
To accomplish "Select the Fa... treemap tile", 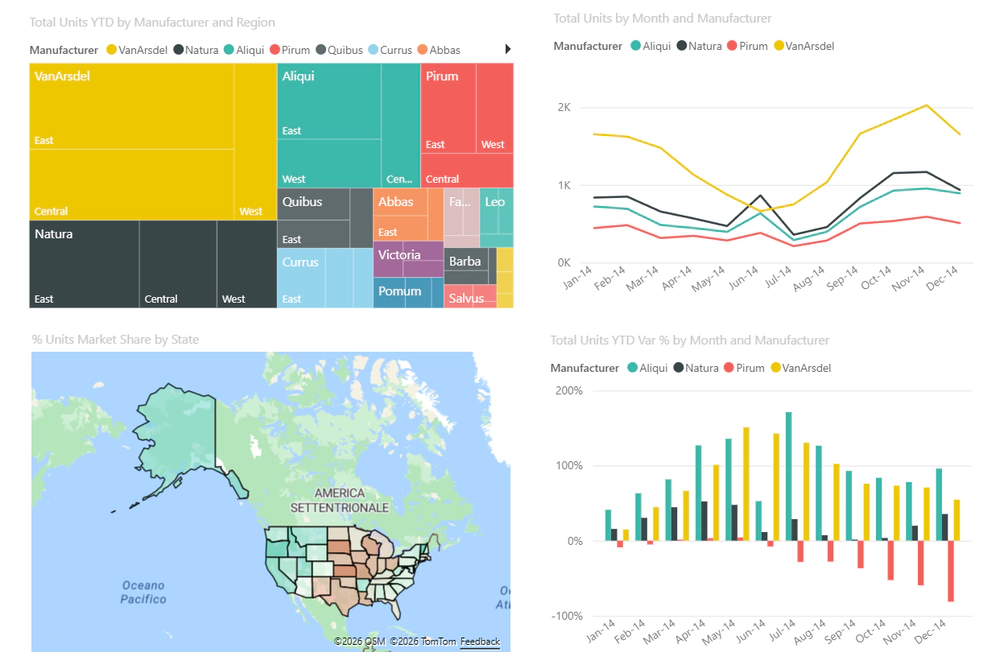I will [x=462, y=217].
